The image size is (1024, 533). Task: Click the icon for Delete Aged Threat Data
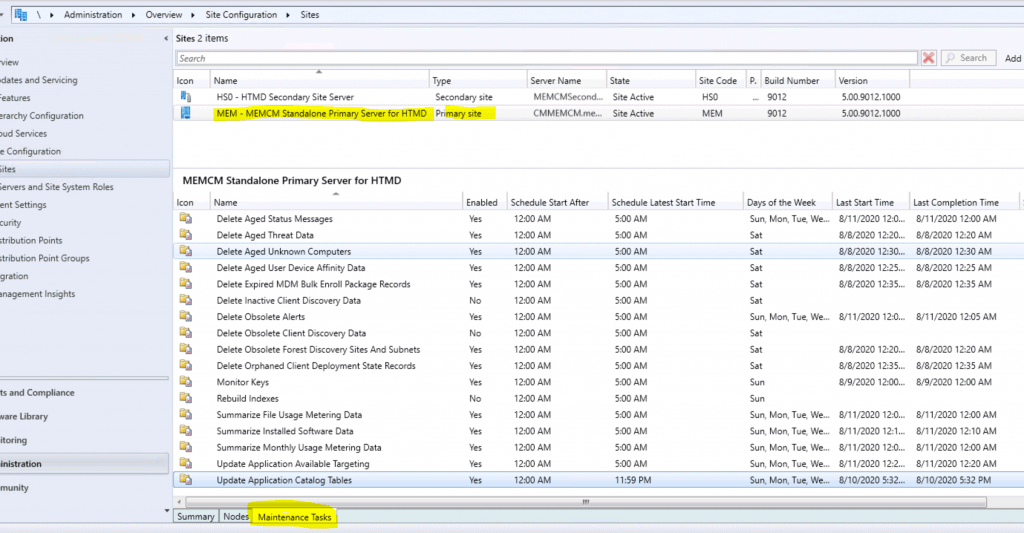[x=185, y=234]
